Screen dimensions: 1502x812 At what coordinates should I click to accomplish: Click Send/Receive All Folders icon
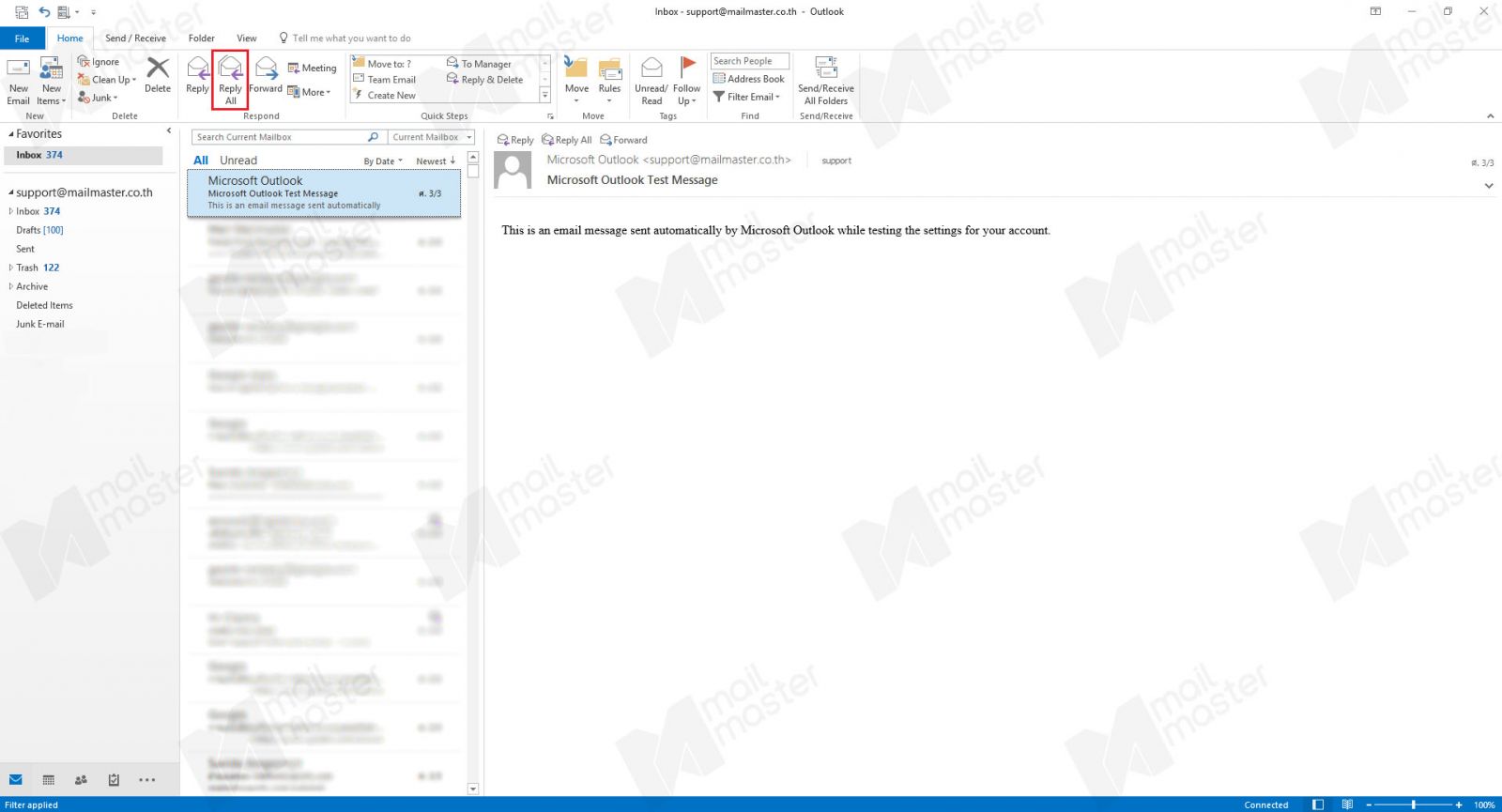[x=826, y=69]
